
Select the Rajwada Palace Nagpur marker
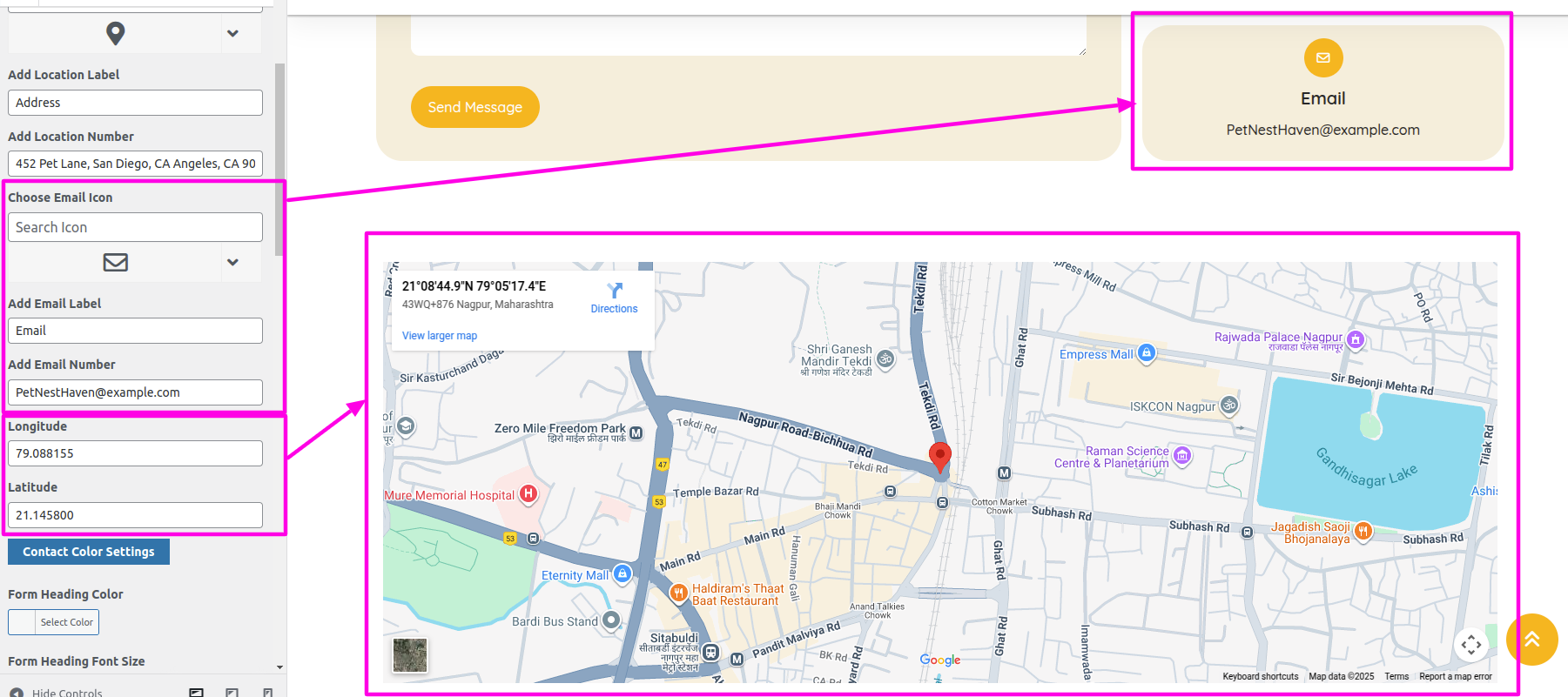click(x=1355, y=339)
